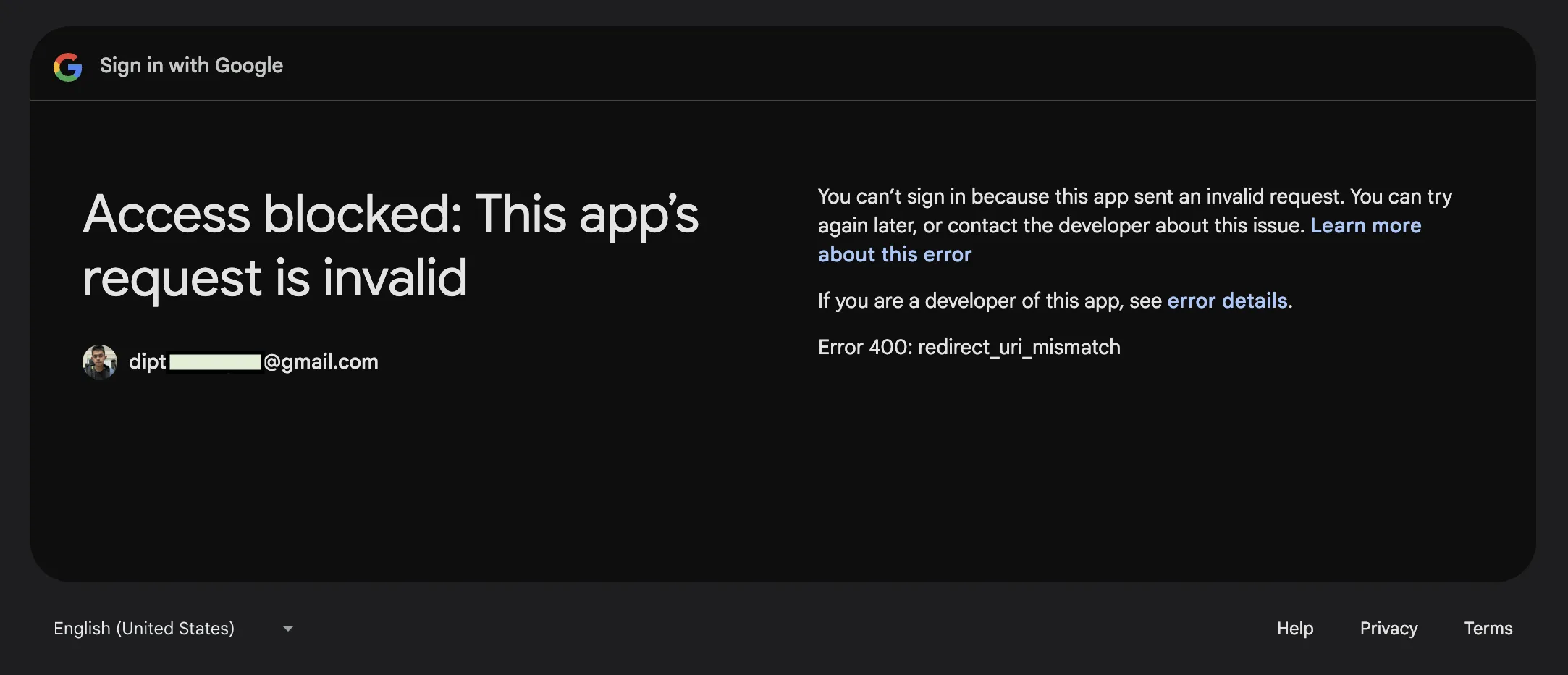Click the Google "G" logo

tap(67, 67)
